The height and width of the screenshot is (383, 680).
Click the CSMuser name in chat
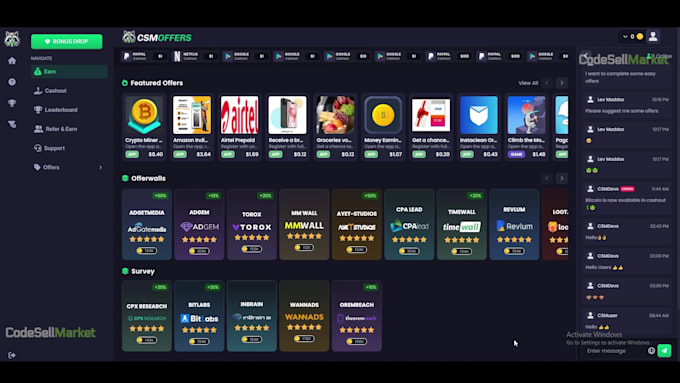coord(607,315)
